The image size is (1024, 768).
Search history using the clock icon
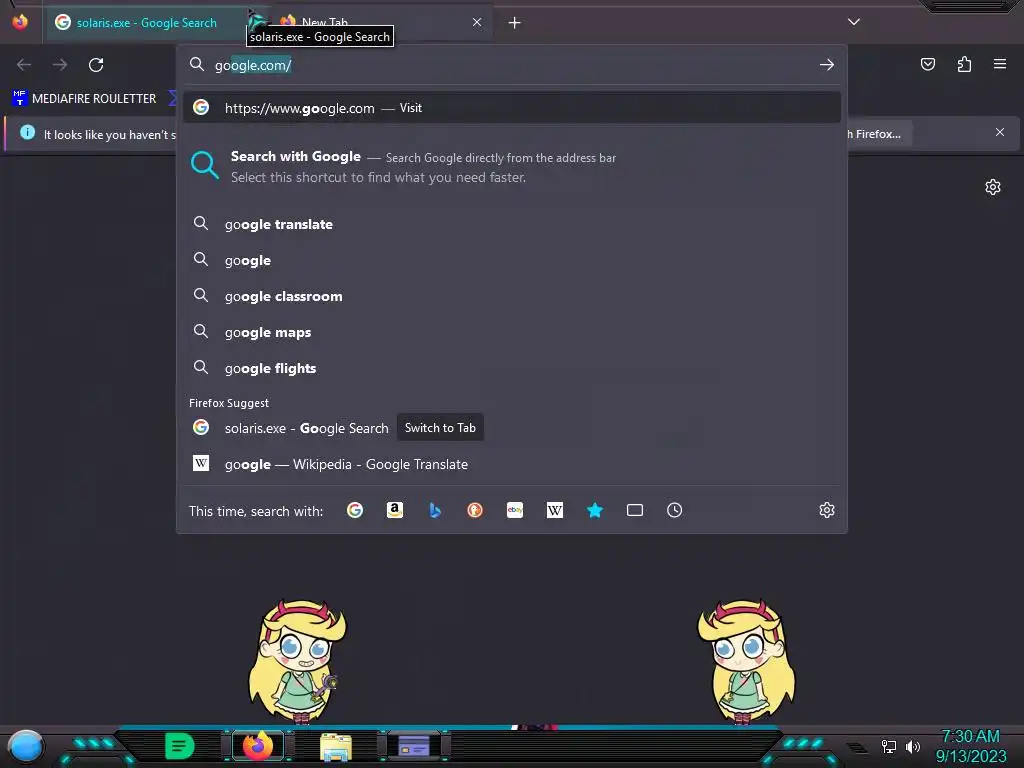click(x=675, y=510)
